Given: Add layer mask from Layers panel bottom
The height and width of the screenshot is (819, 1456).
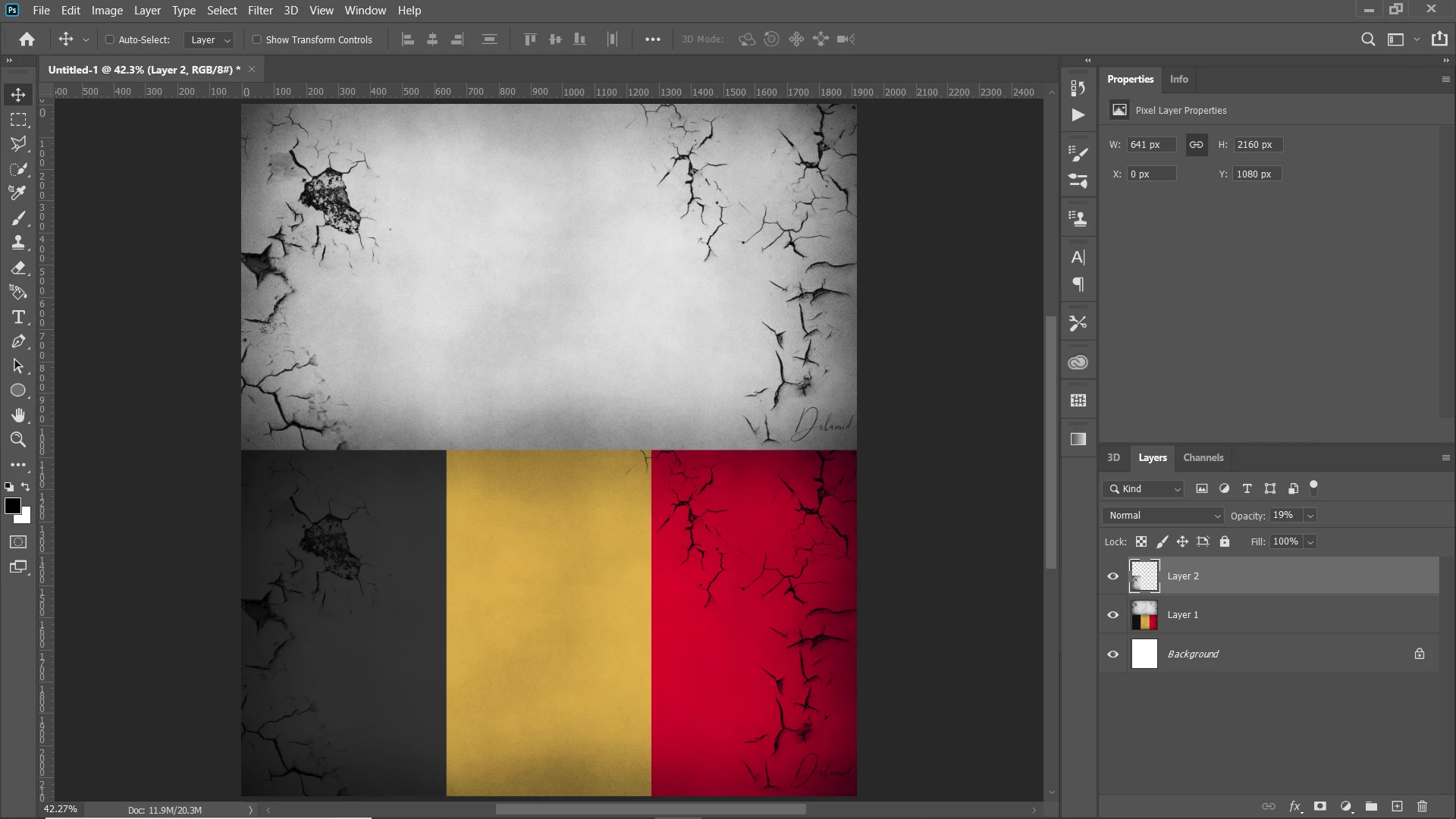Looking at the screenshot, I should [1320, 806].
